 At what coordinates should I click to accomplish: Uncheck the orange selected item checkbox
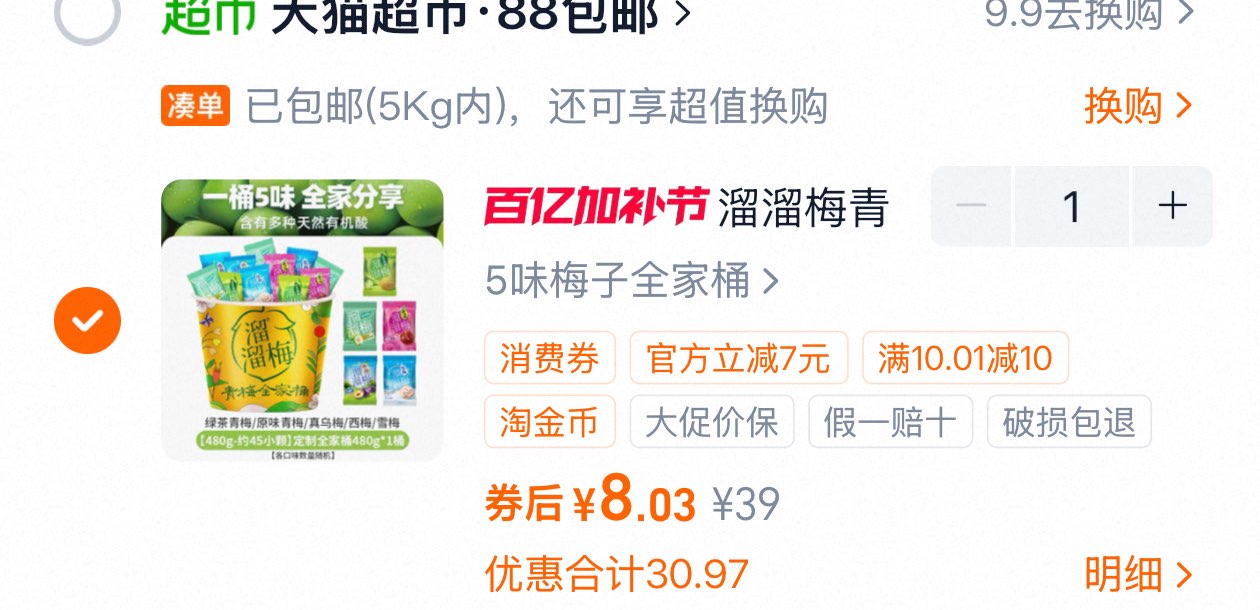[x=87, y=320]
